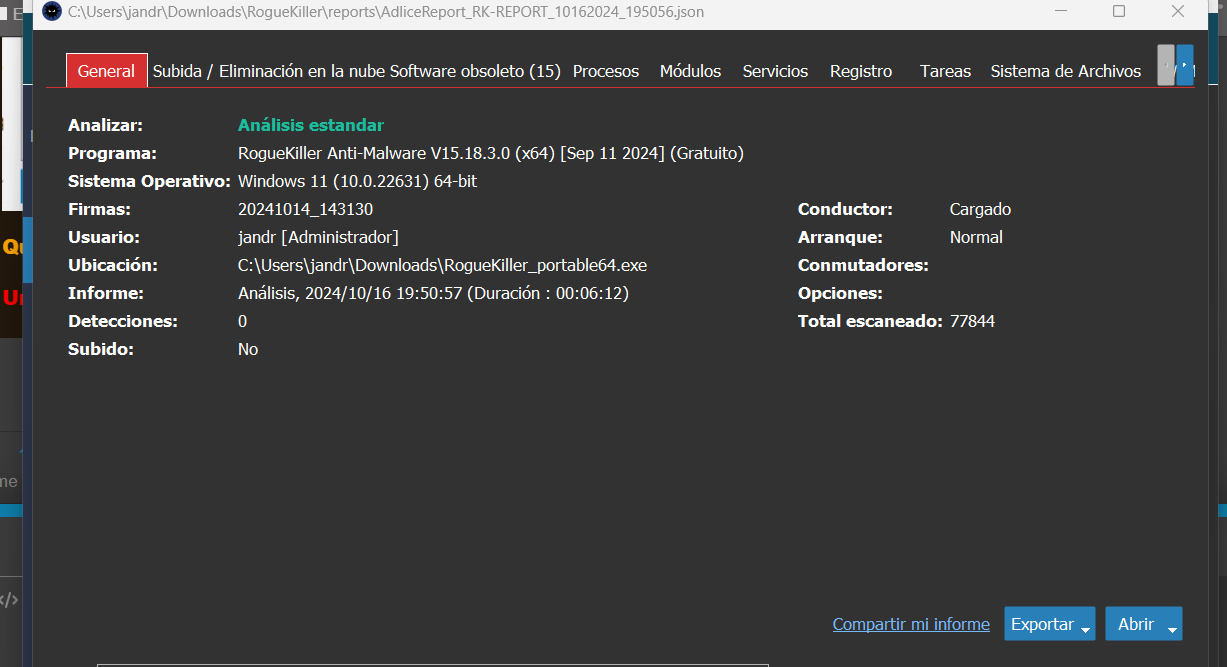Go to the Registro tab
Image resolution: width=1227 pixels, height=667 pixels.
coord(861,72)
